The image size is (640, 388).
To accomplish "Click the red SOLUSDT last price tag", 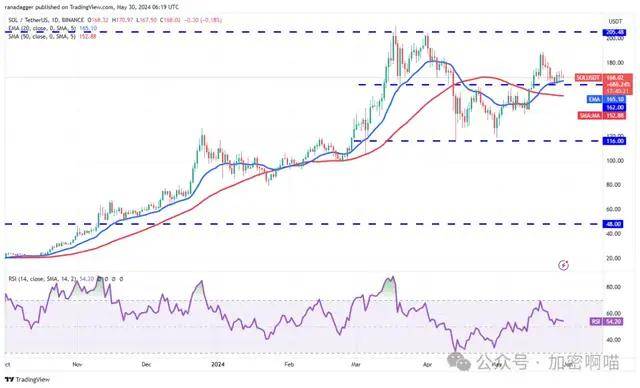I will [x=604, y=78].
